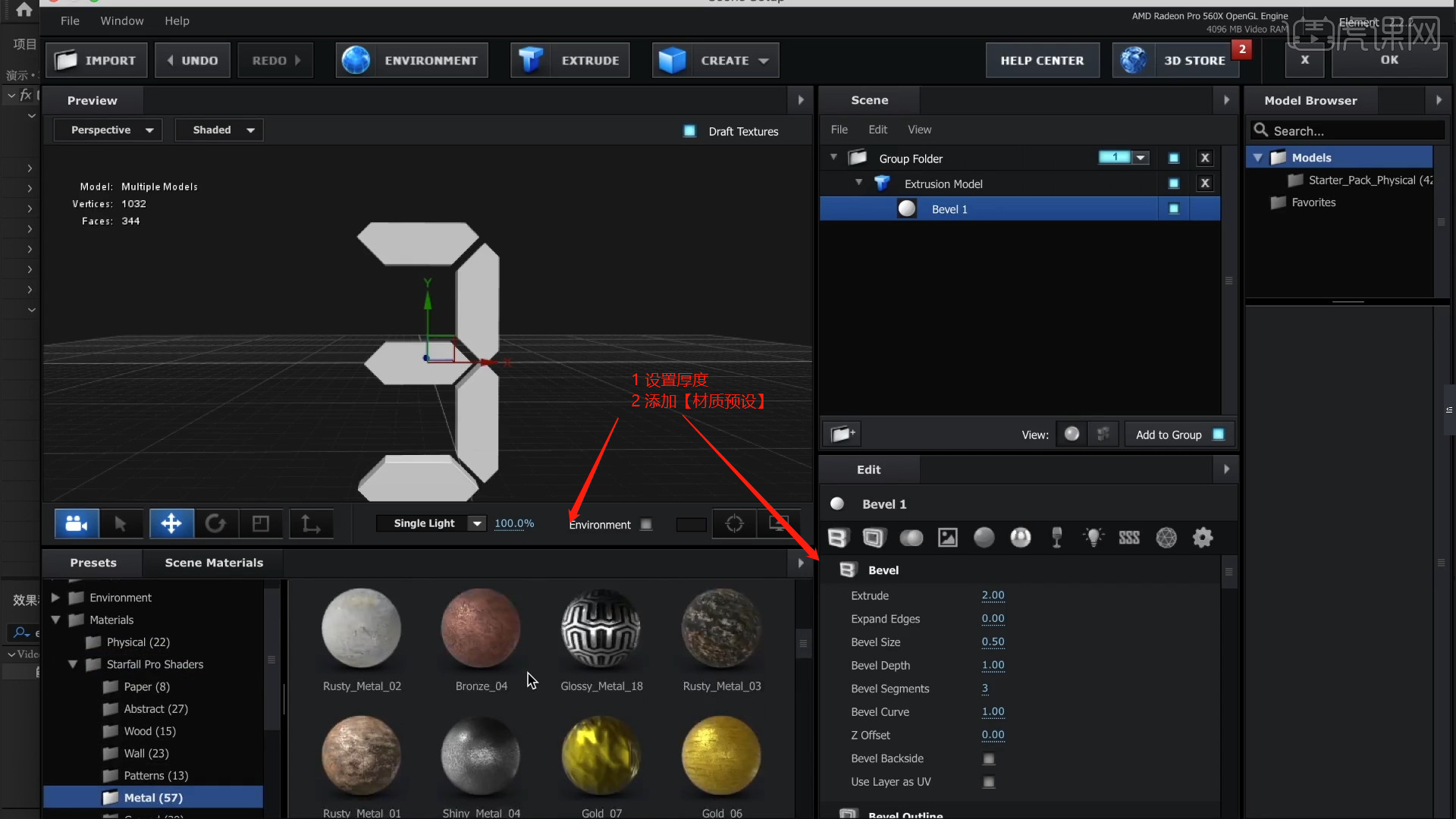
Task: Open the CREATE dropdown arrow
Action: pyautogui.click(x=764, y=61)
